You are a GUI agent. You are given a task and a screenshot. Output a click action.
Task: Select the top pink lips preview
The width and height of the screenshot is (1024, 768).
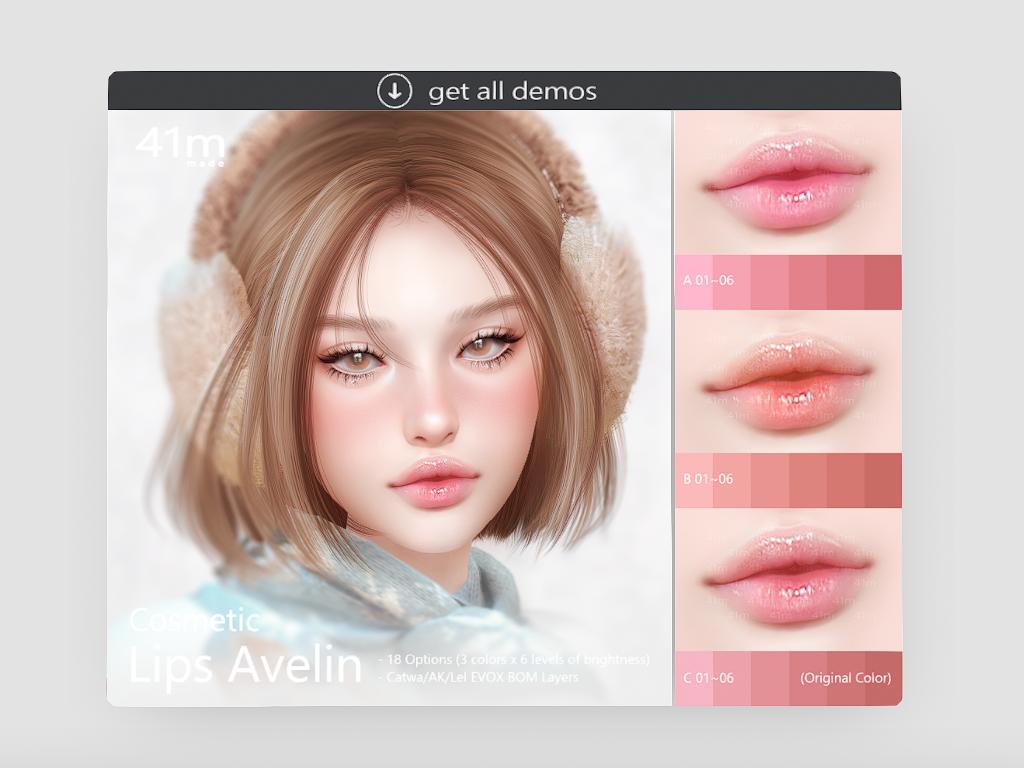(x=787, y=182)
